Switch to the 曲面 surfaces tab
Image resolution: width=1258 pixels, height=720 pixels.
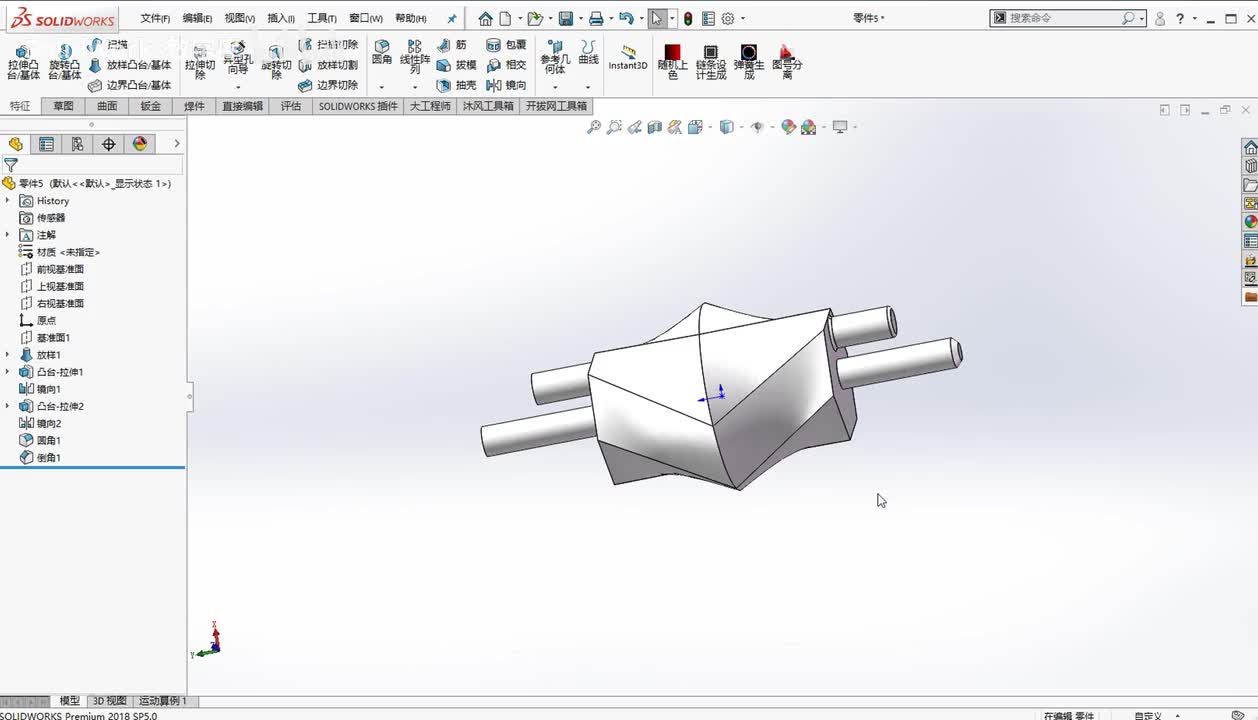pos(107,106)
